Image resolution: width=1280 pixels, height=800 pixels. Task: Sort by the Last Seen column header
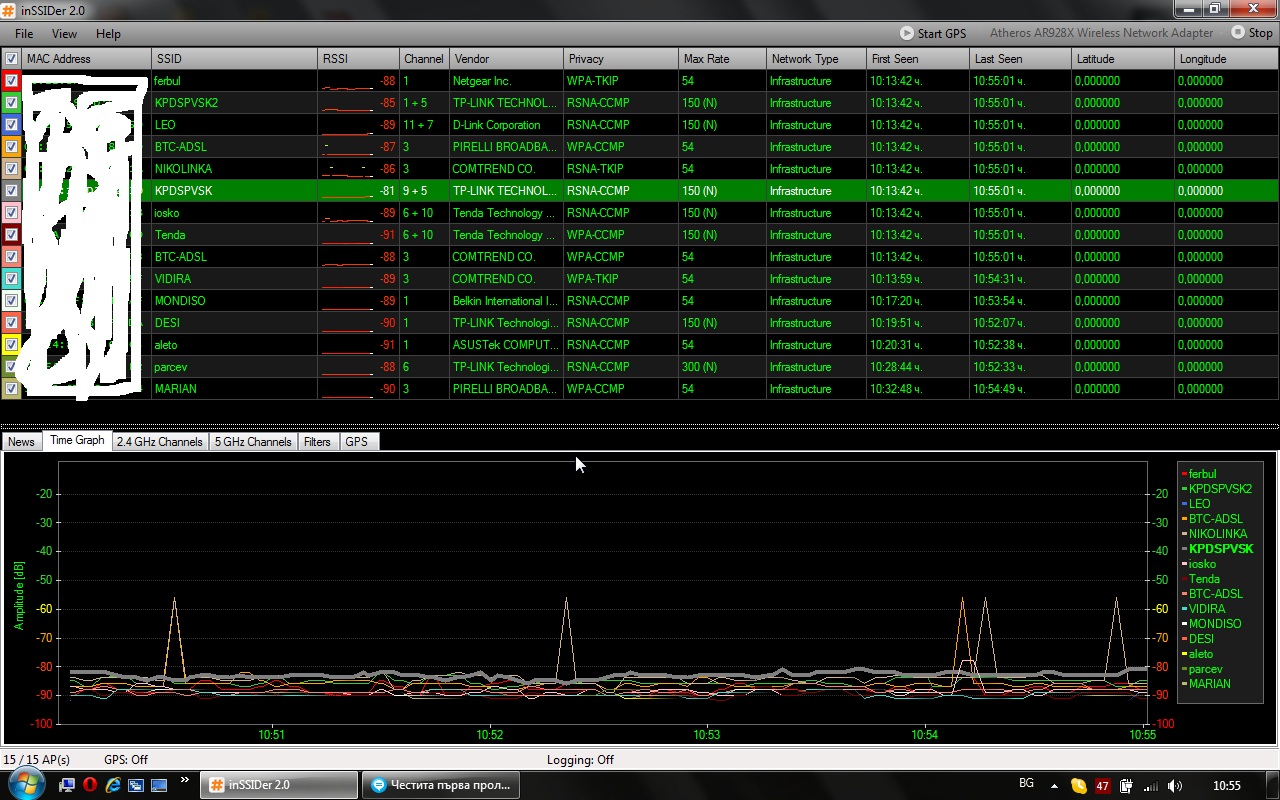pyautogui.click(x=1021, y=59)
